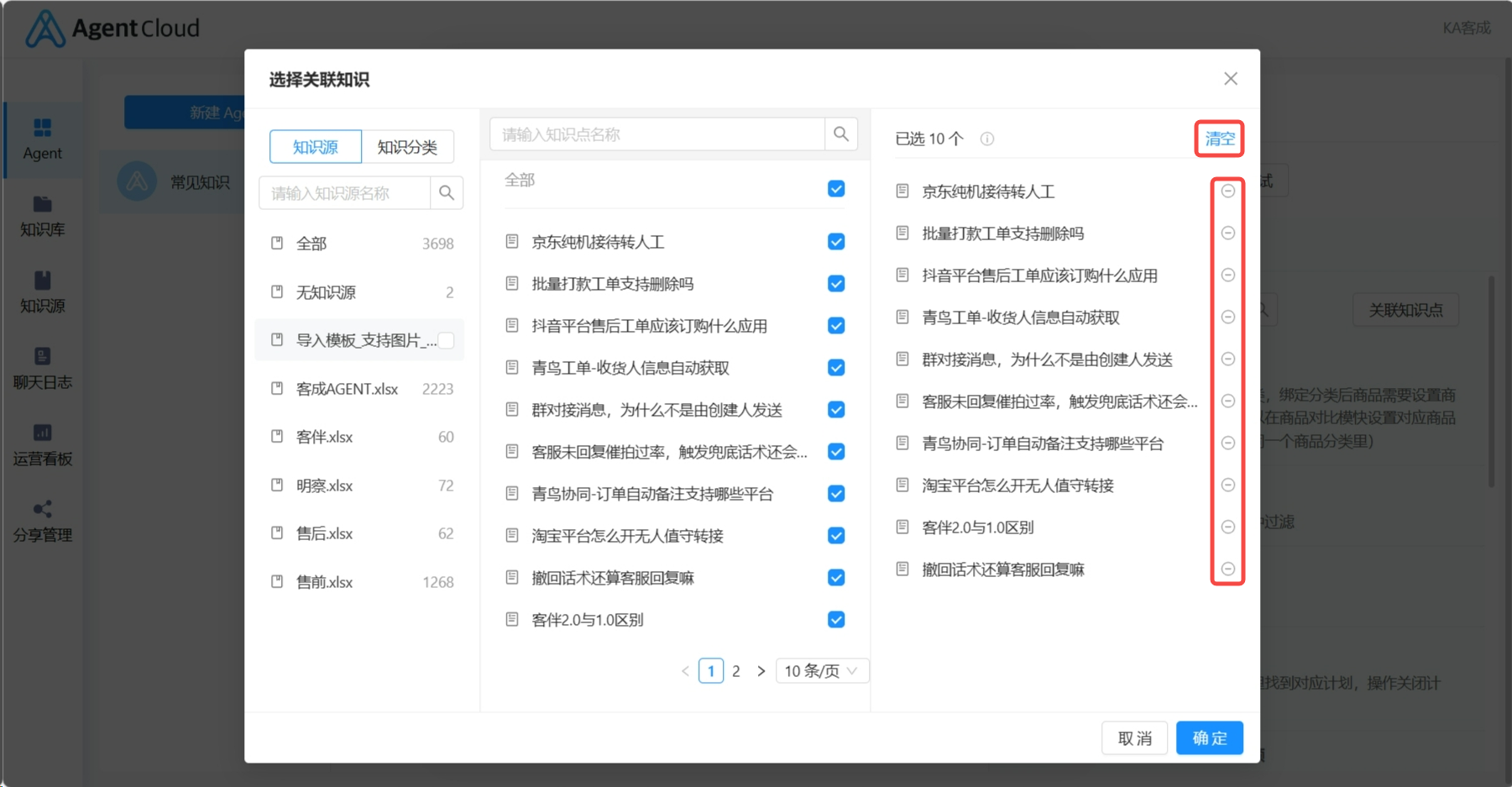Screen dimensions: 1512x787
Task: Select 客成AGENT.xlsx knowledge source
Action: [359, 389]
